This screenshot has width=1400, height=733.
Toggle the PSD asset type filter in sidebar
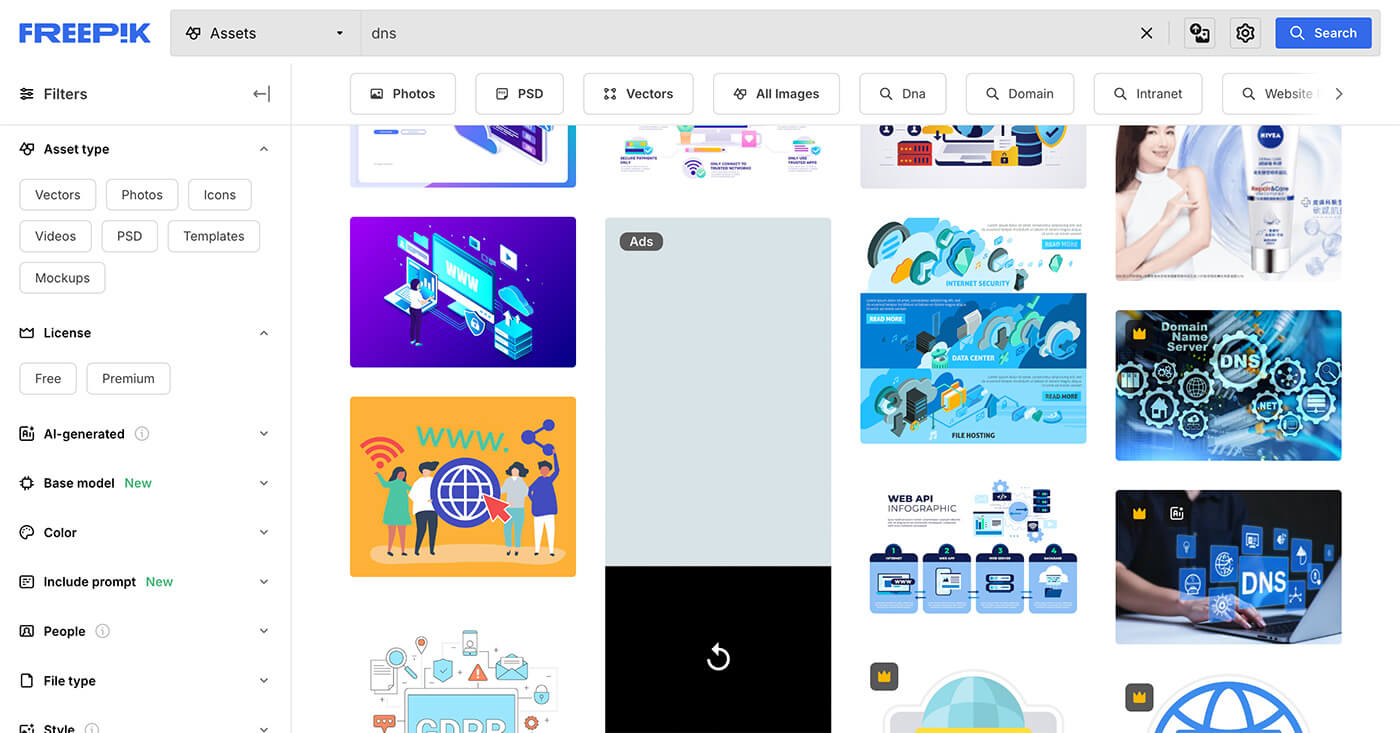[x=129, y=236]
